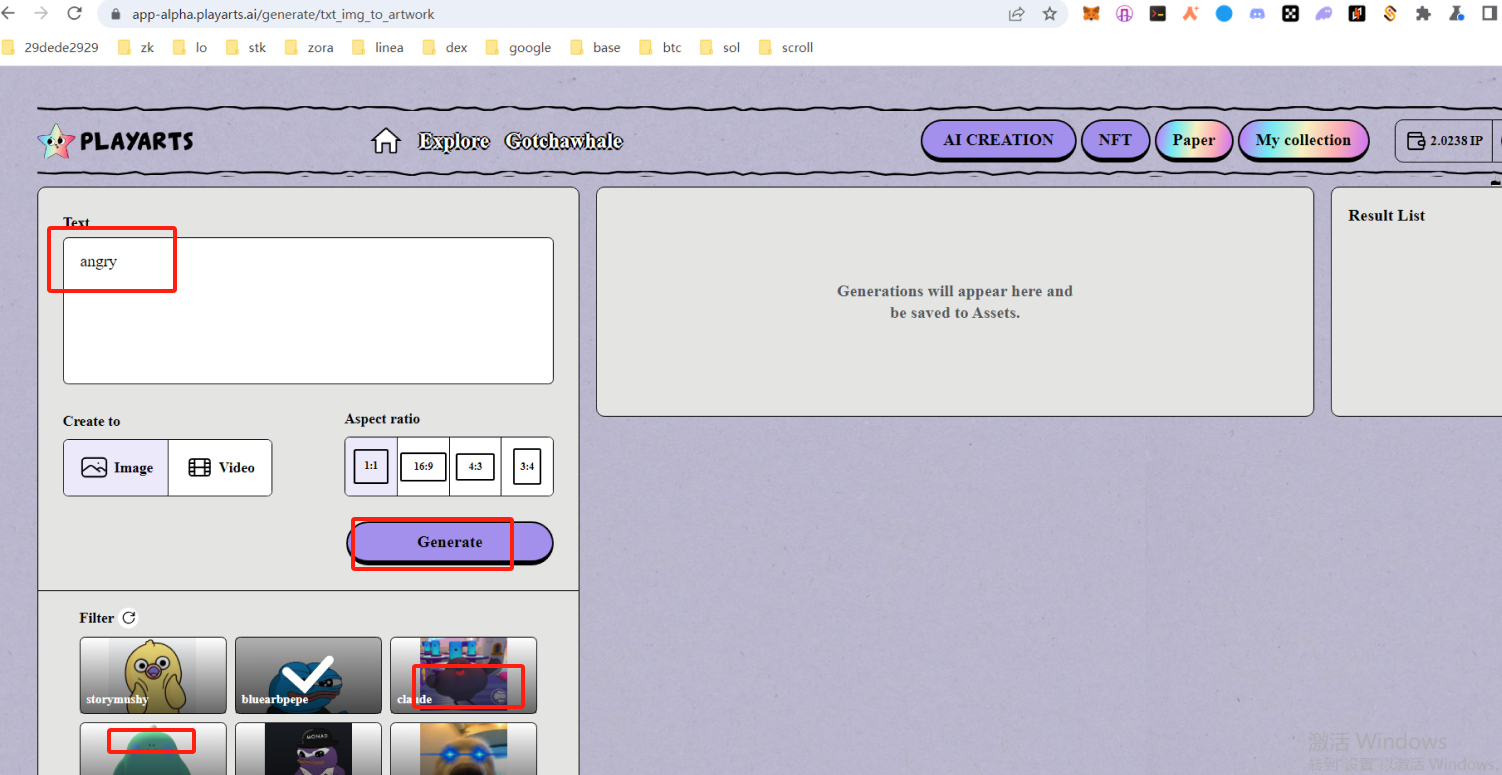
Task: Open the terminal prompt extension
Action: tap(1158, 14)
